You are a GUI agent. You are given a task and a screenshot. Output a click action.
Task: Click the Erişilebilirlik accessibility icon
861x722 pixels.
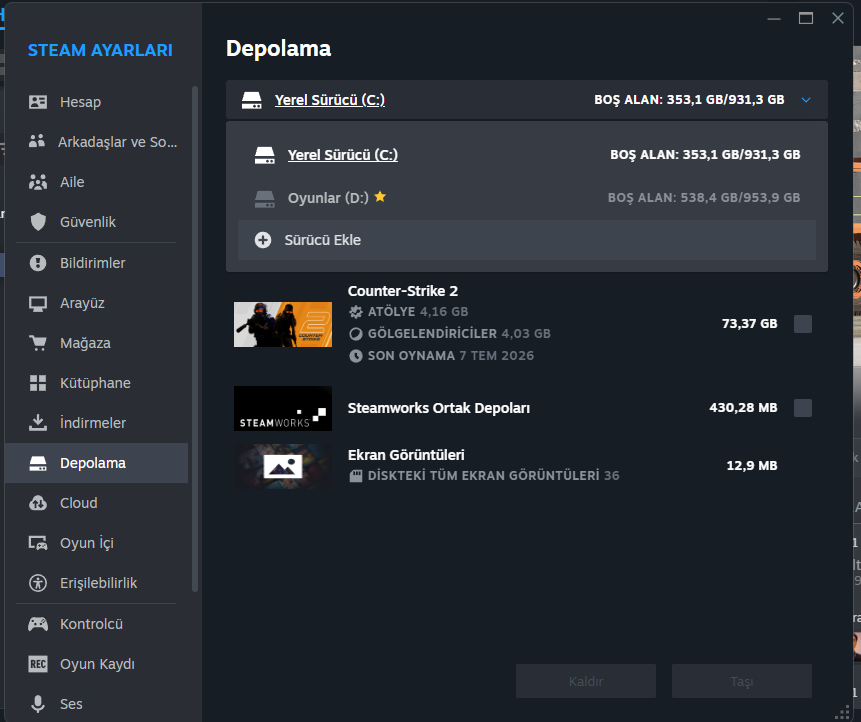click(38, 583)
